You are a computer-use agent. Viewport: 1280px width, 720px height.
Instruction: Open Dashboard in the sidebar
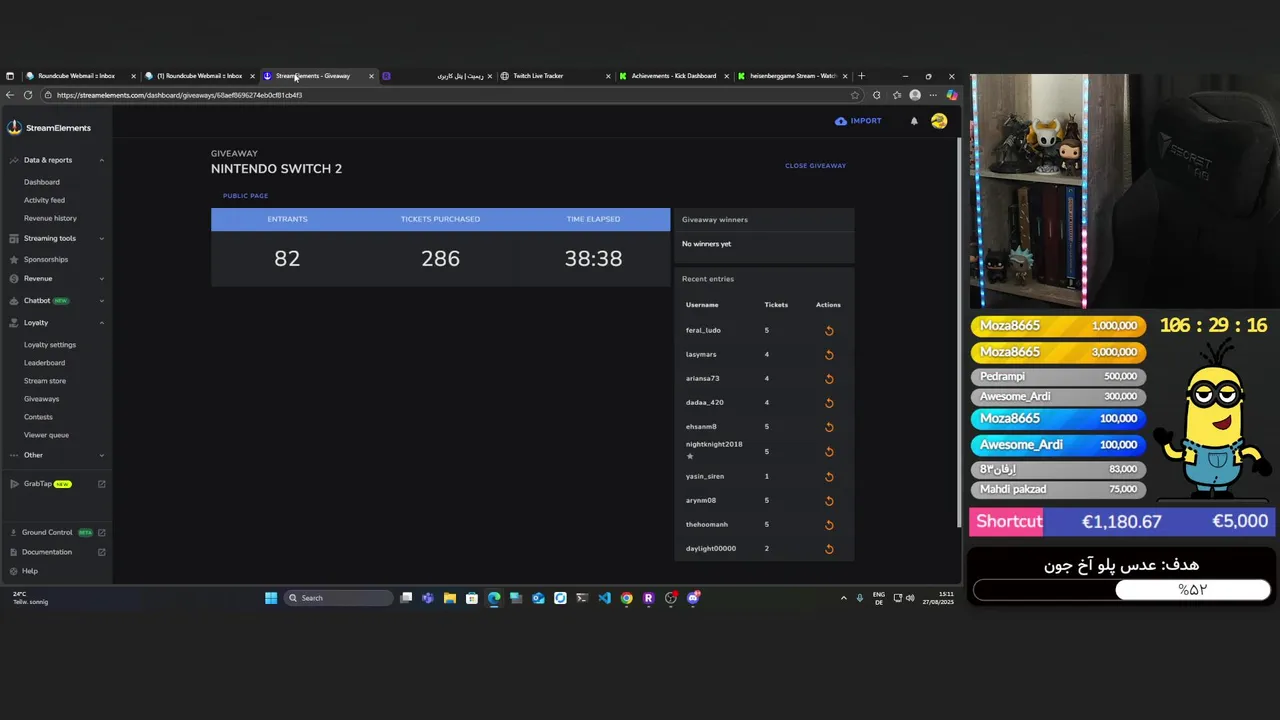42,182
